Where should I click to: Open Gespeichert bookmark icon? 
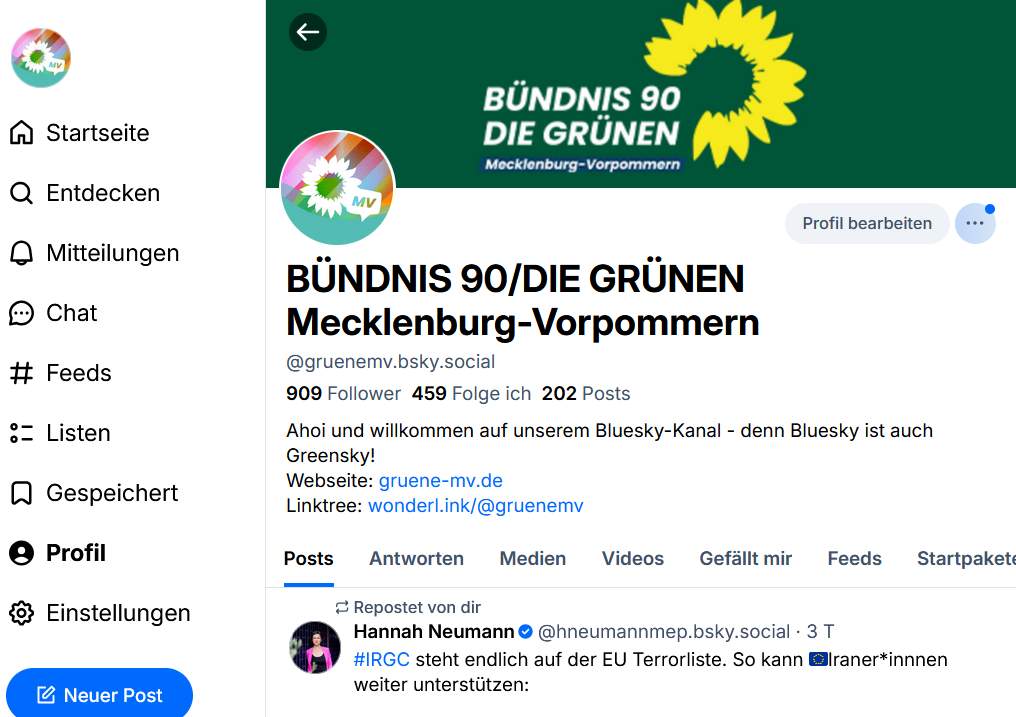[21, 493]
